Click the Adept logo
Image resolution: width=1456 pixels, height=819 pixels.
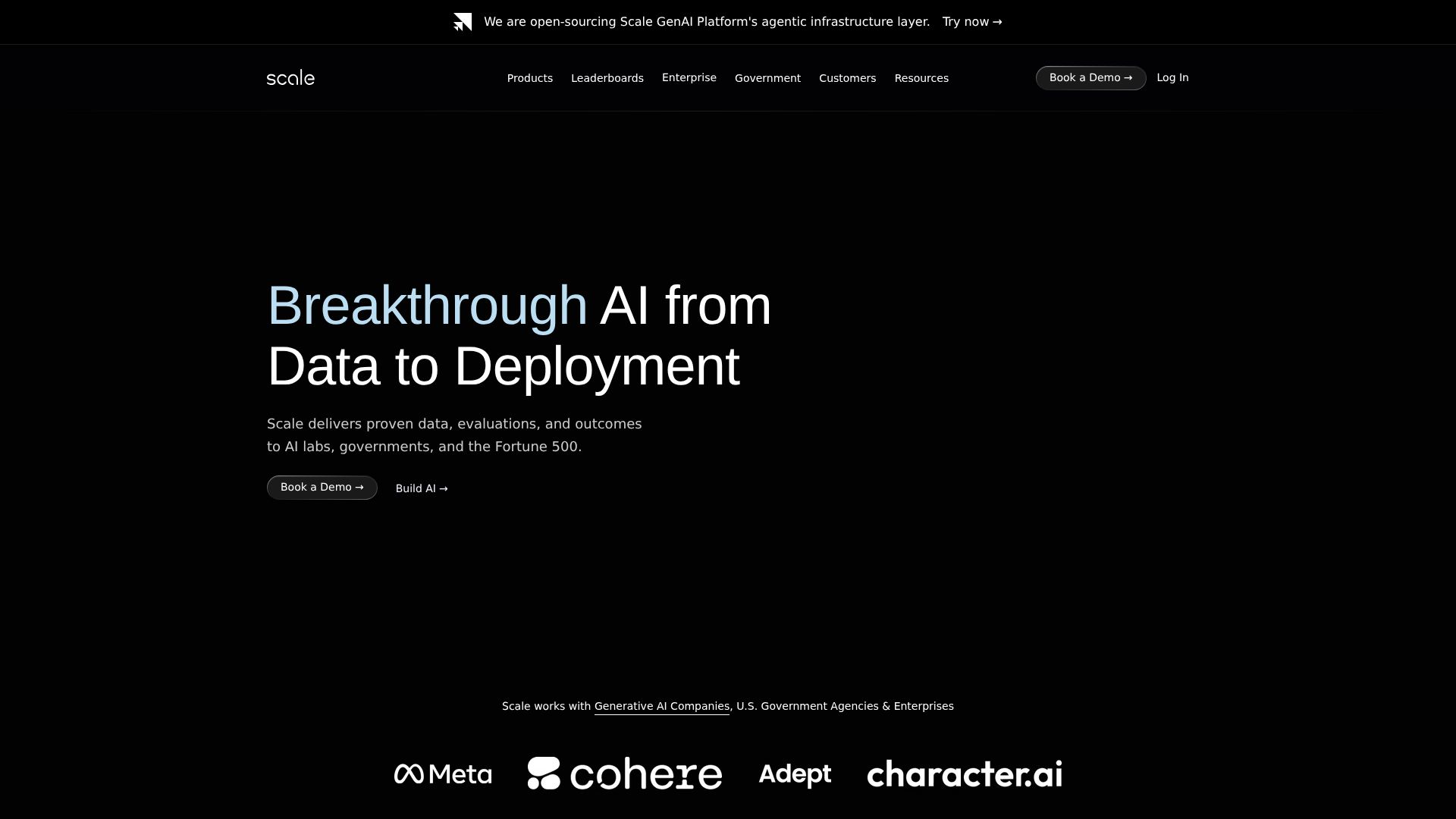click(x=795, y=773)
